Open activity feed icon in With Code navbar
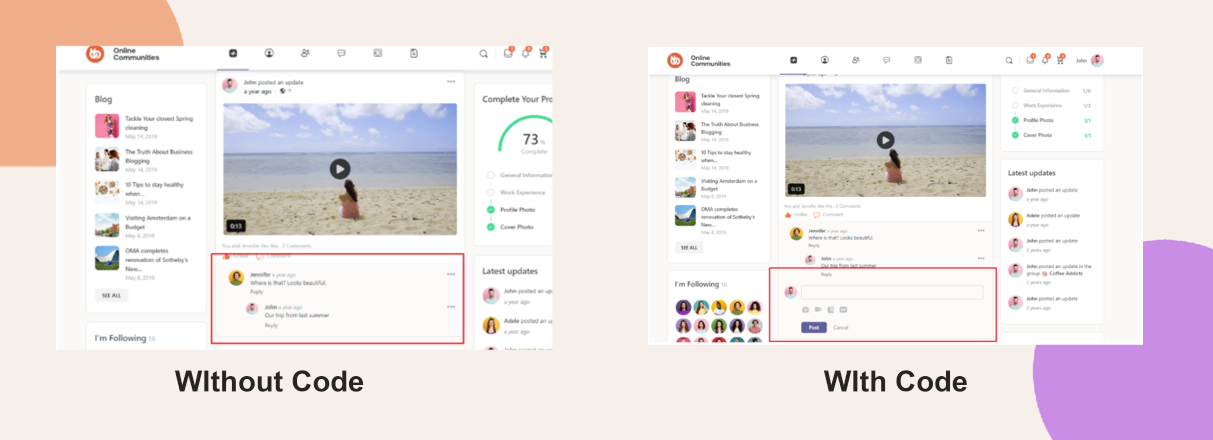The image size is (1213, 440). pos(793,60)
